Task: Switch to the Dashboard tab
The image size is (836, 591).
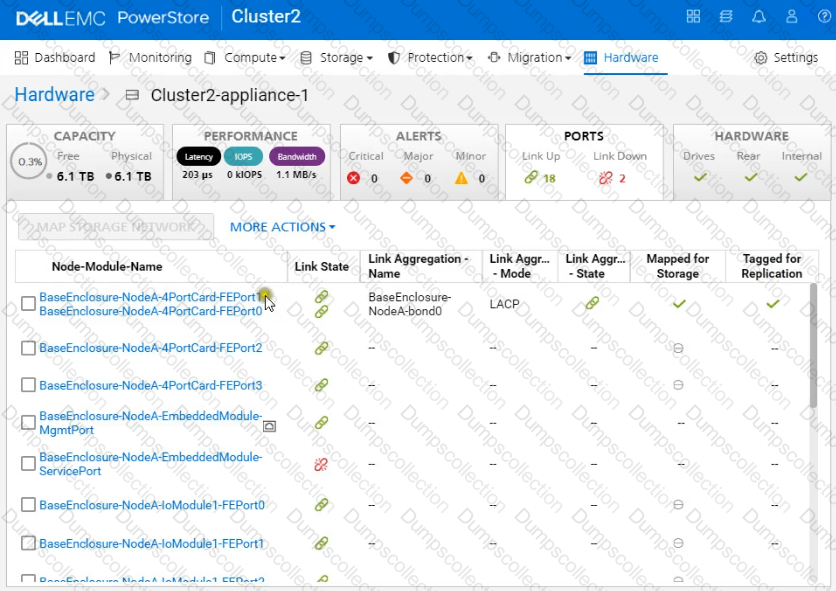Action: coord(55,58)
